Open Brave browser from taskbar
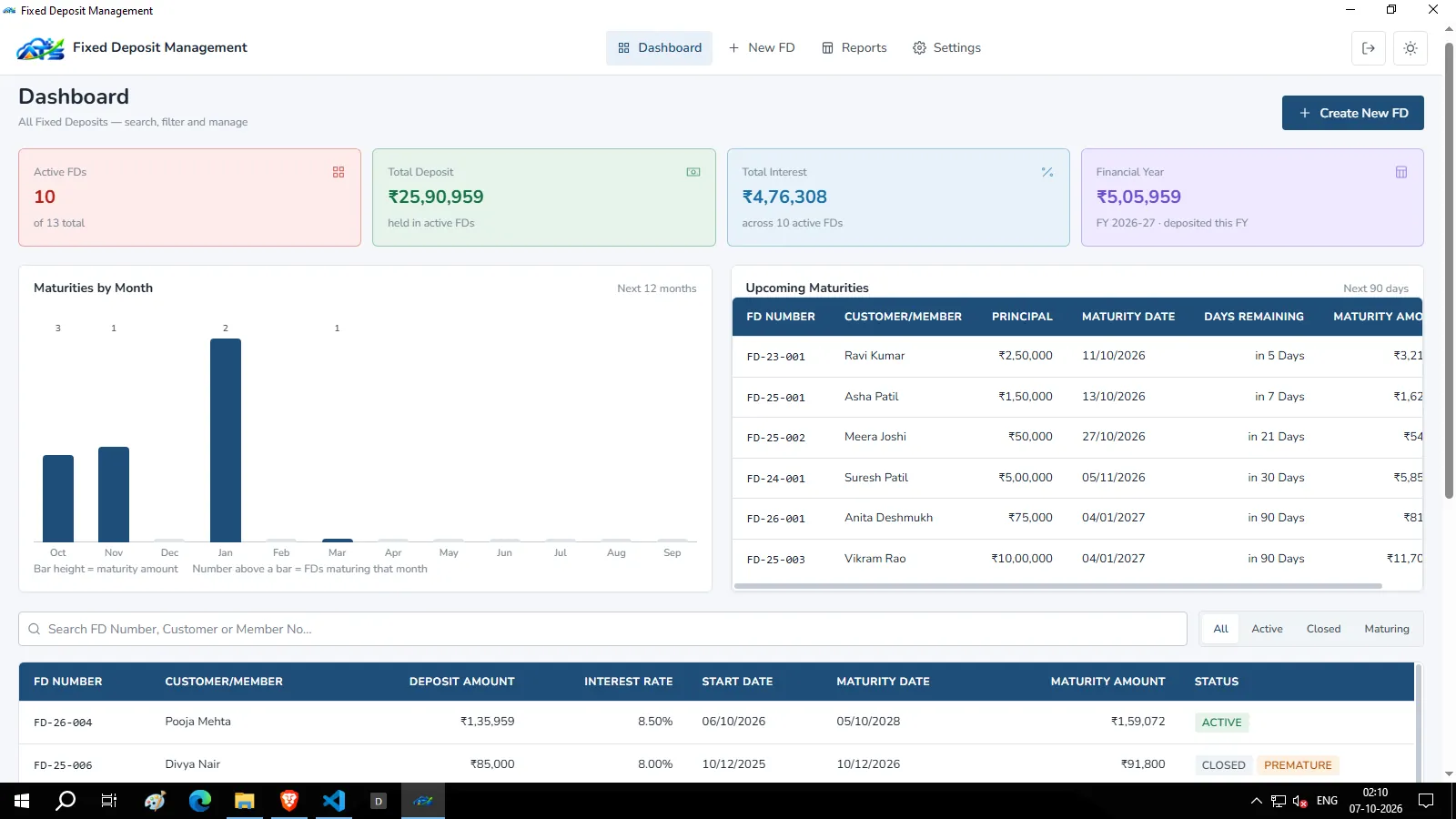 tap(288, 801)
